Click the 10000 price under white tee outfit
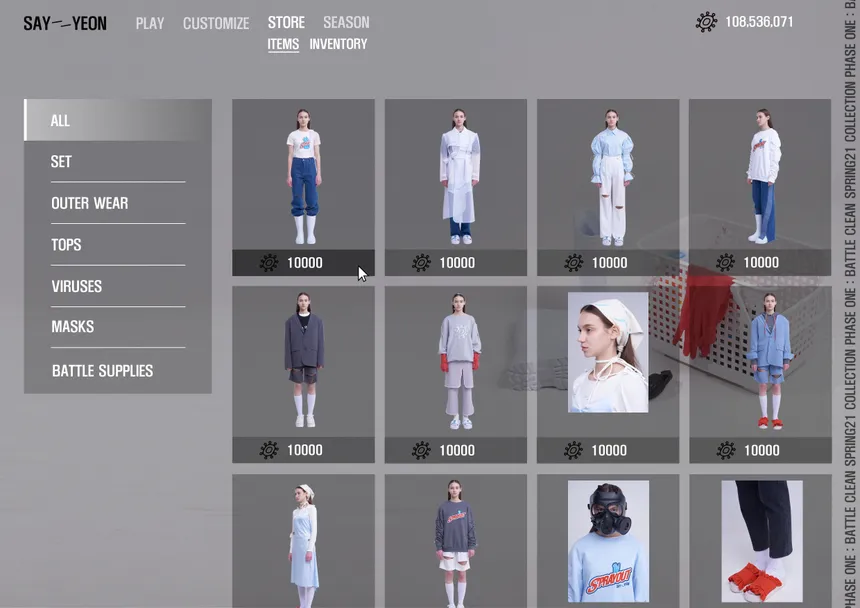The image size is (860, 608). tap(305, 263)
